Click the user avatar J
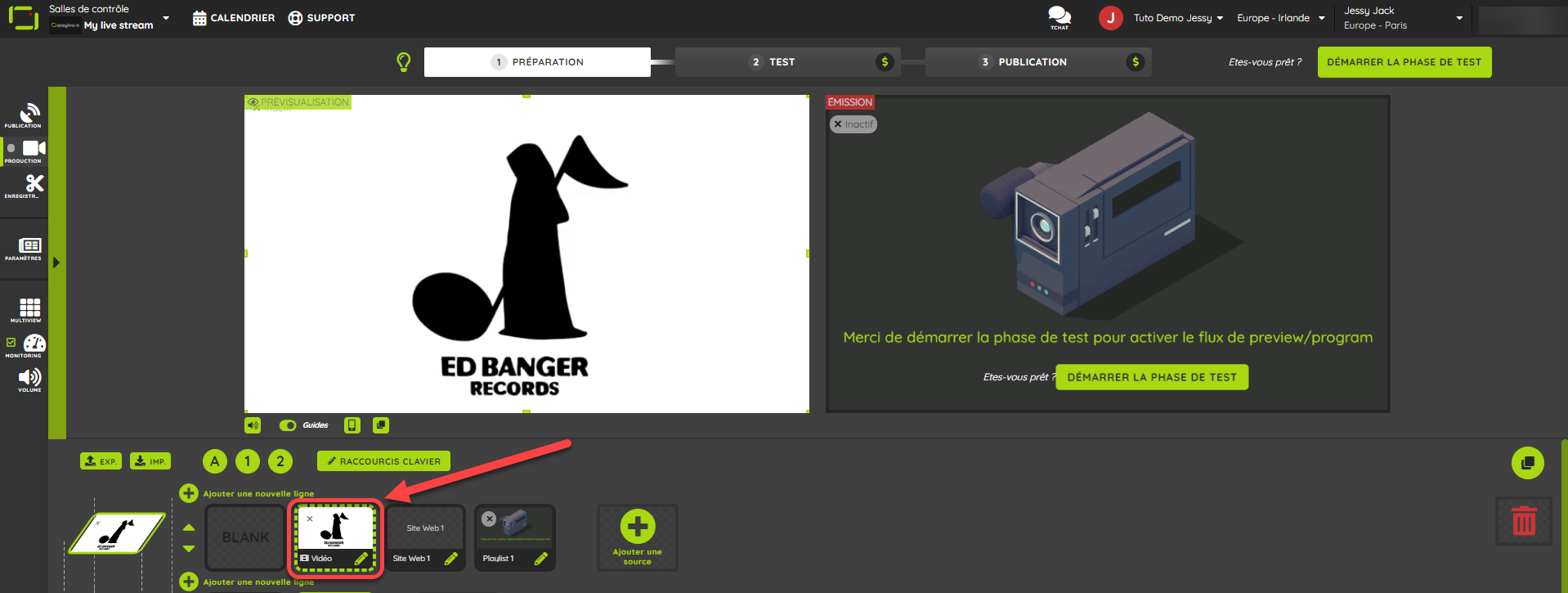Image resolution: width=1568 pixels, height=593 pixels. [1110, 17]
